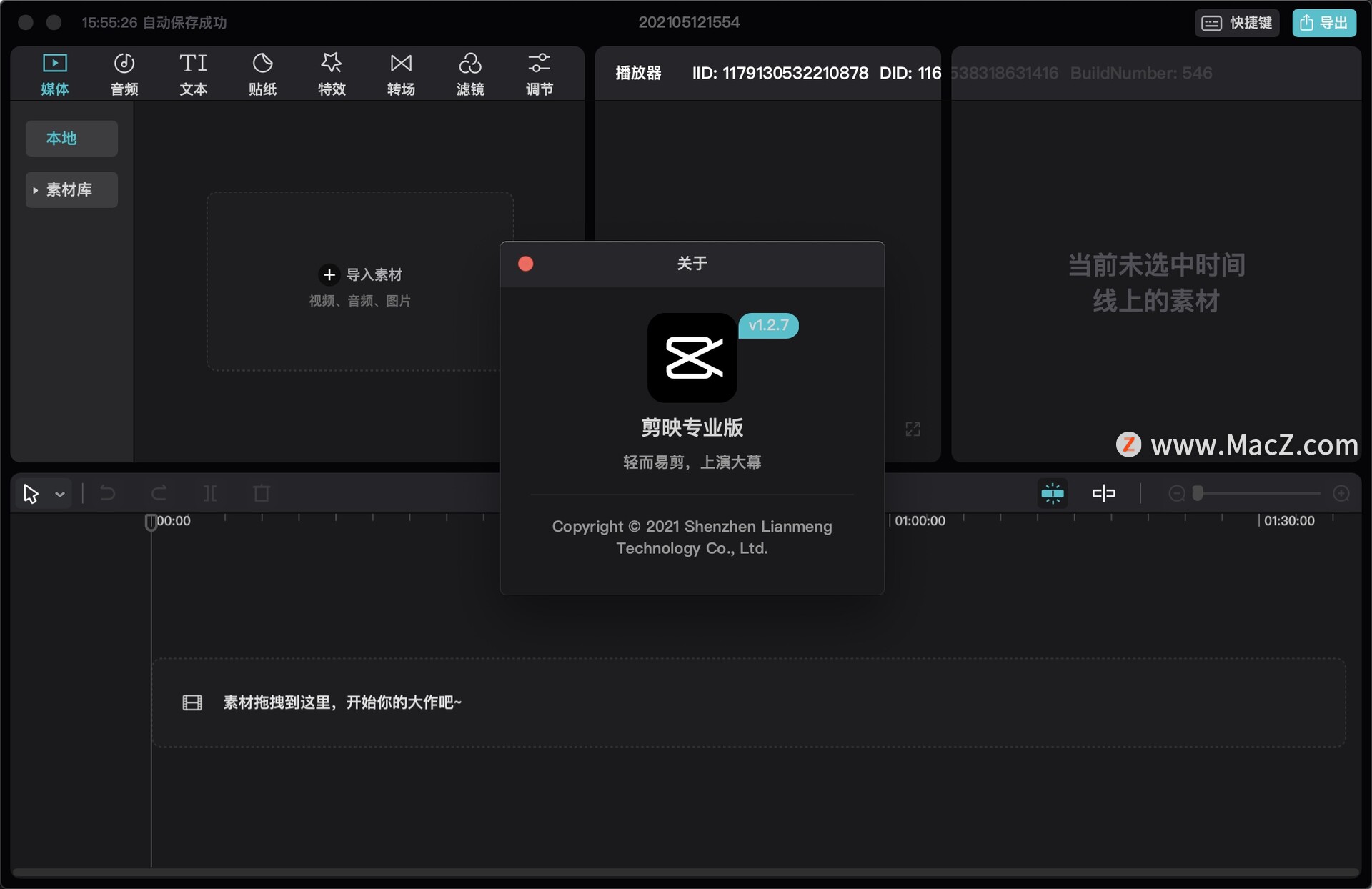Image resolution: width=1372 pixels, height=889 pixels.
Task: Click the 01:30:00 timeline ruler mark
Action: pyautogui.click(x=1289, y=521)
